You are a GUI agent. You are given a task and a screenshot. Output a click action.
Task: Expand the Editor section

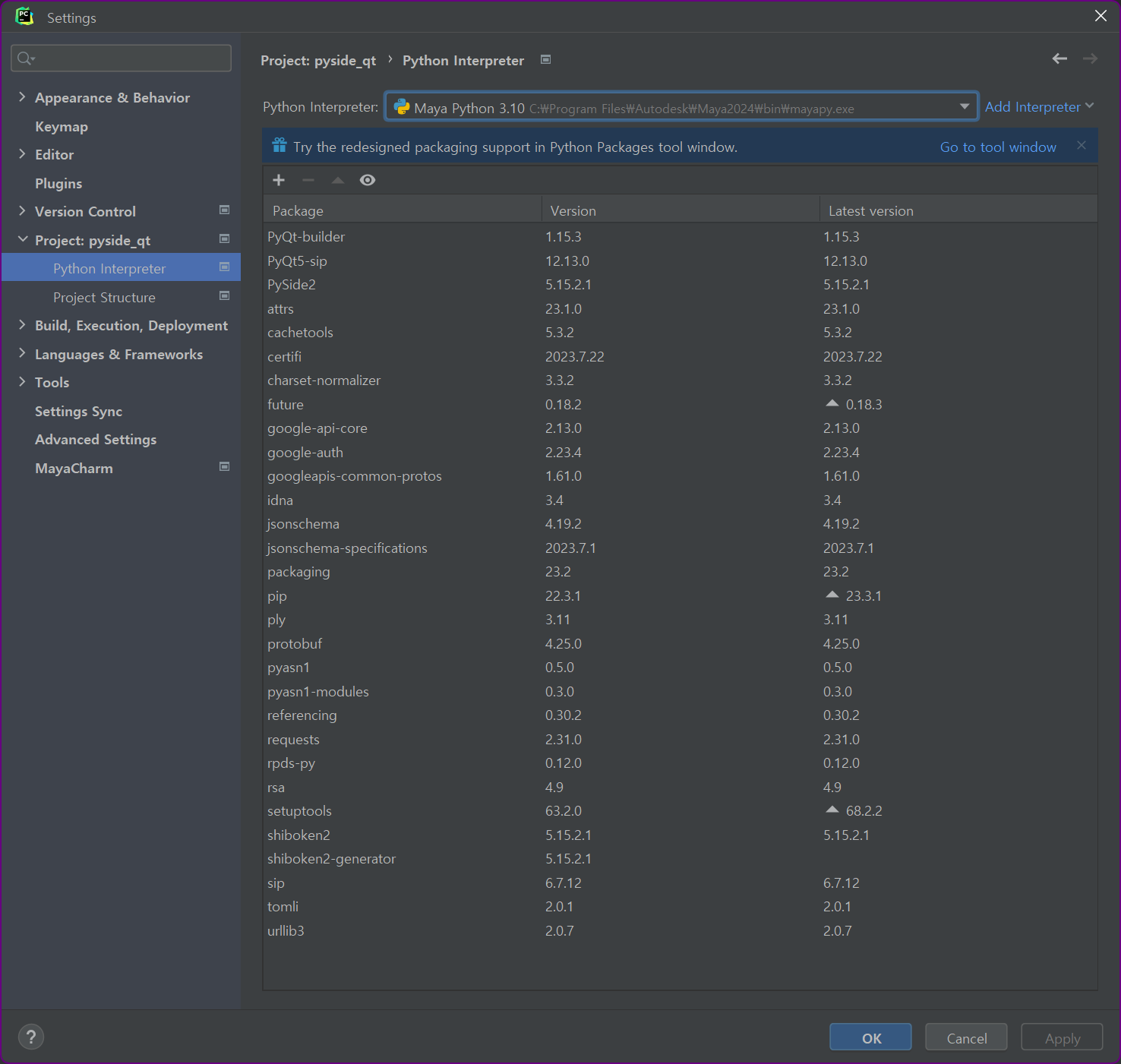pos(22,153)
